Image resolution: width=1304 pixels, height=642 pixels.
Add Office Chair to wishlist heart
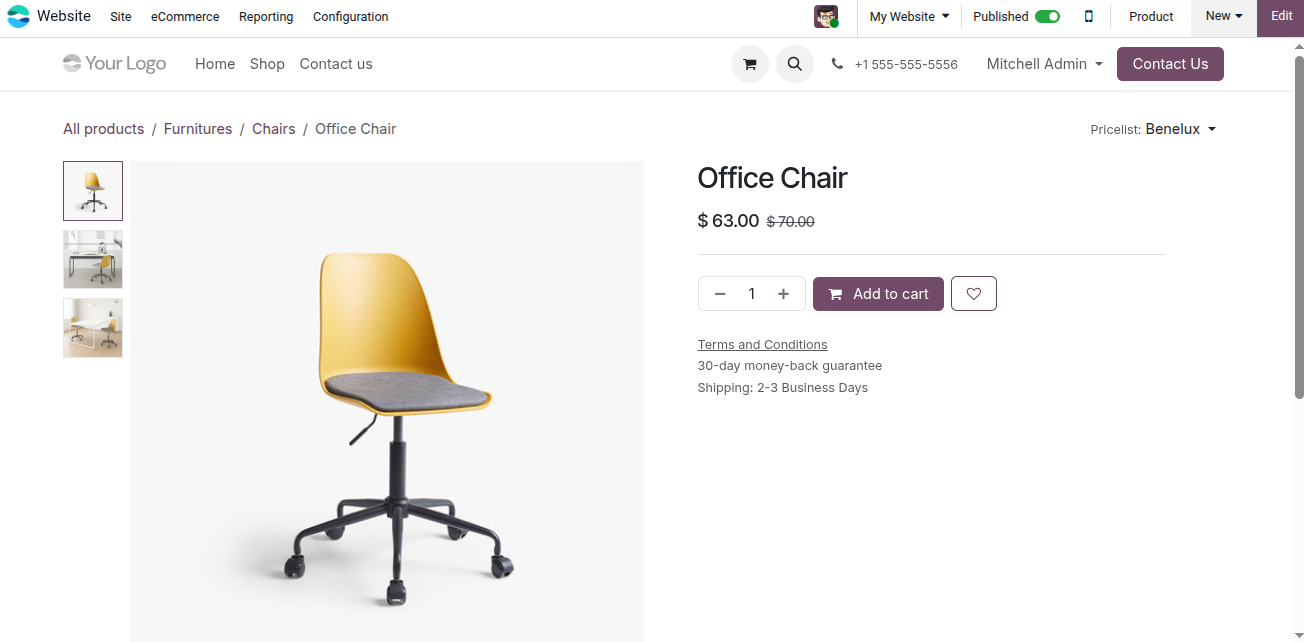974,294
